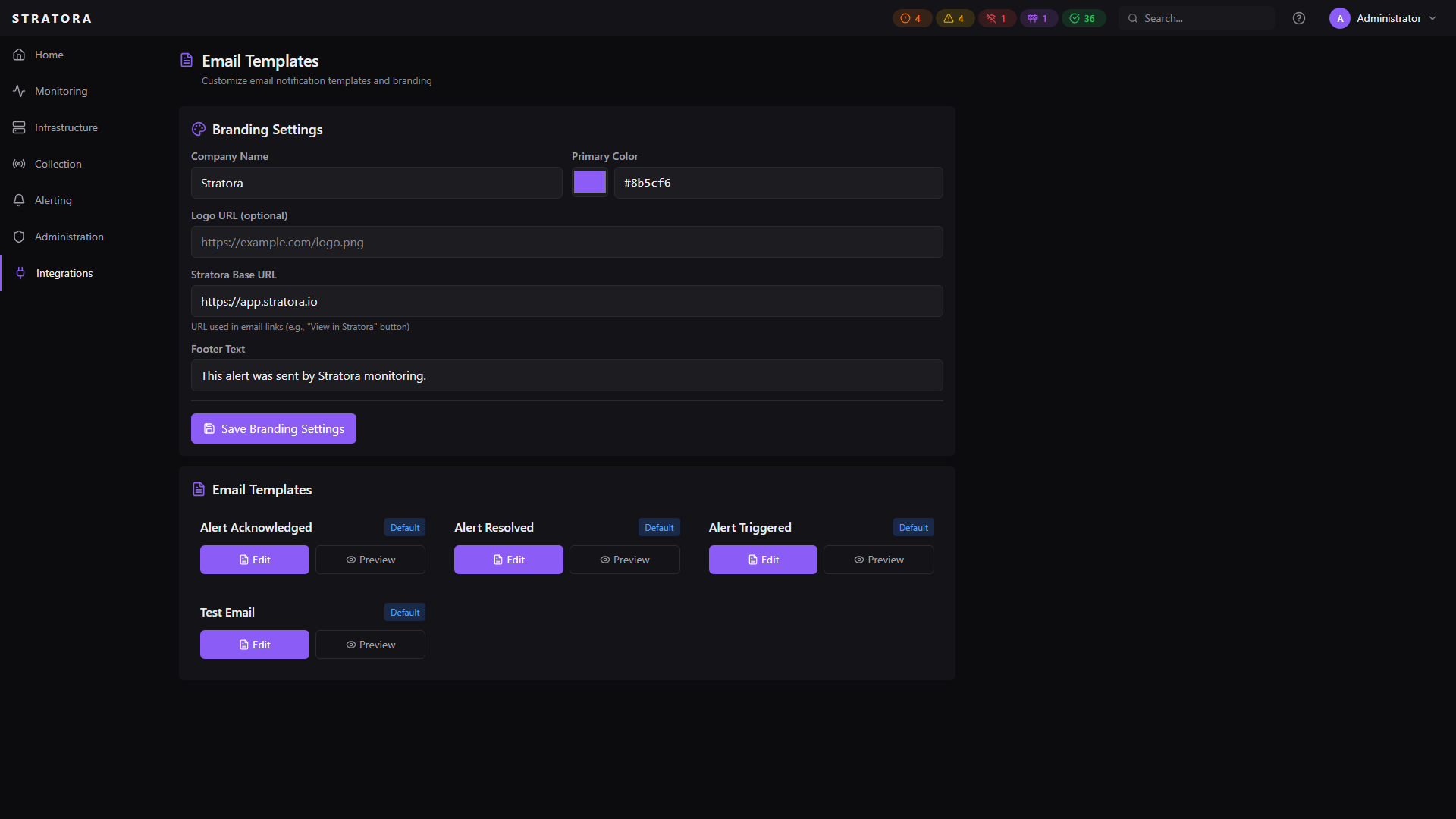
Task: Click into the top Search box
Action: click(x=1197, y=18)
